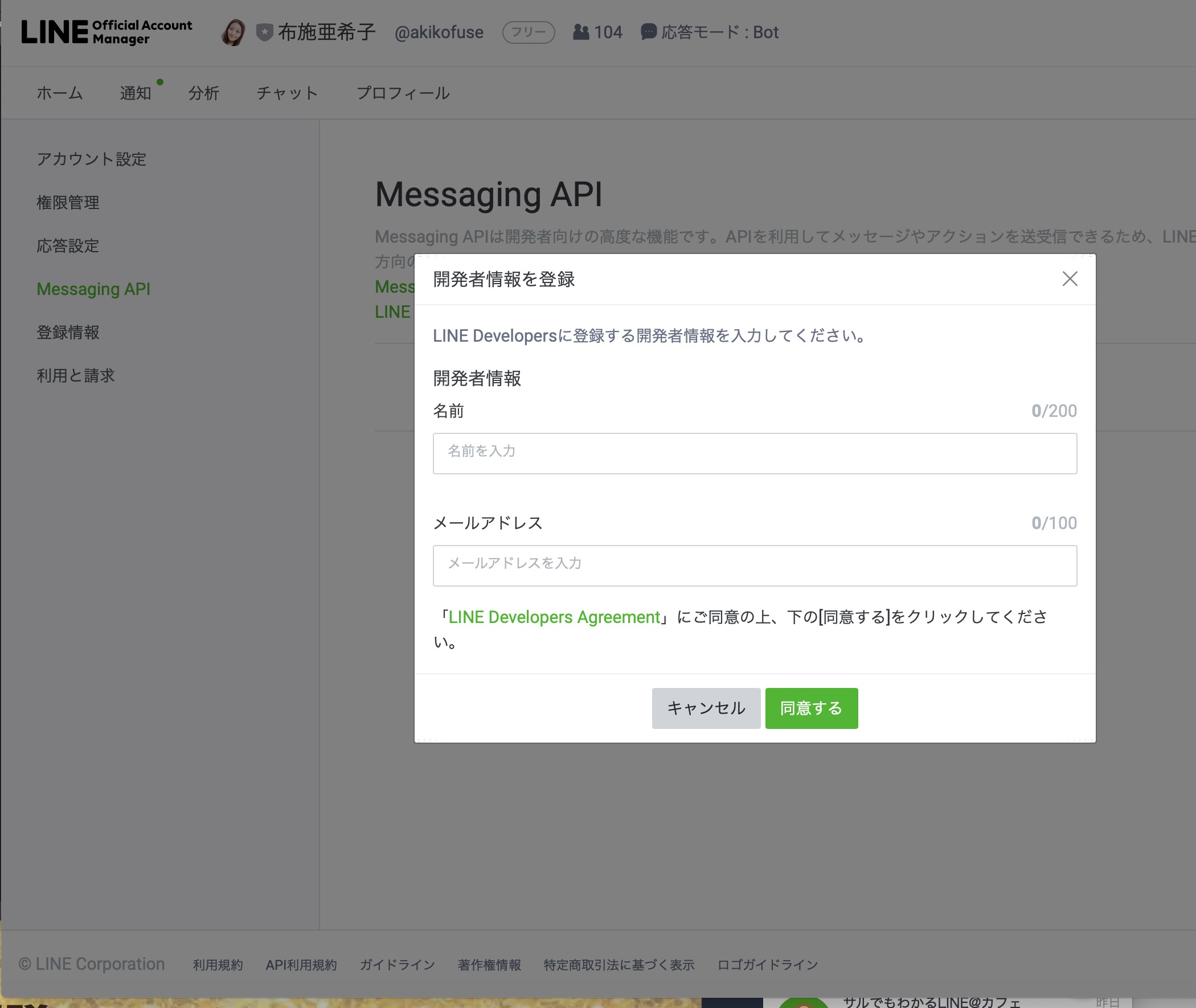Open the チャット tab
This screenshot has width=1196, height=1008.
pos(287,93)
